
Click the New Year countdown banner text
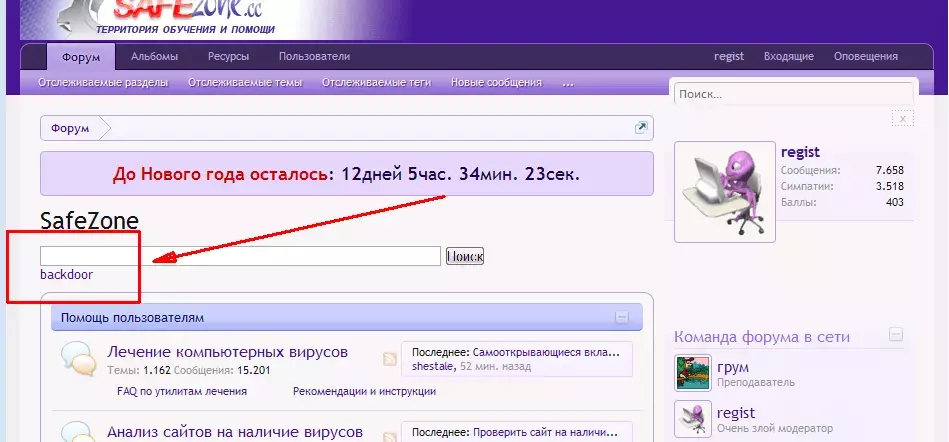pyautogui.click(x=346, y=174)
